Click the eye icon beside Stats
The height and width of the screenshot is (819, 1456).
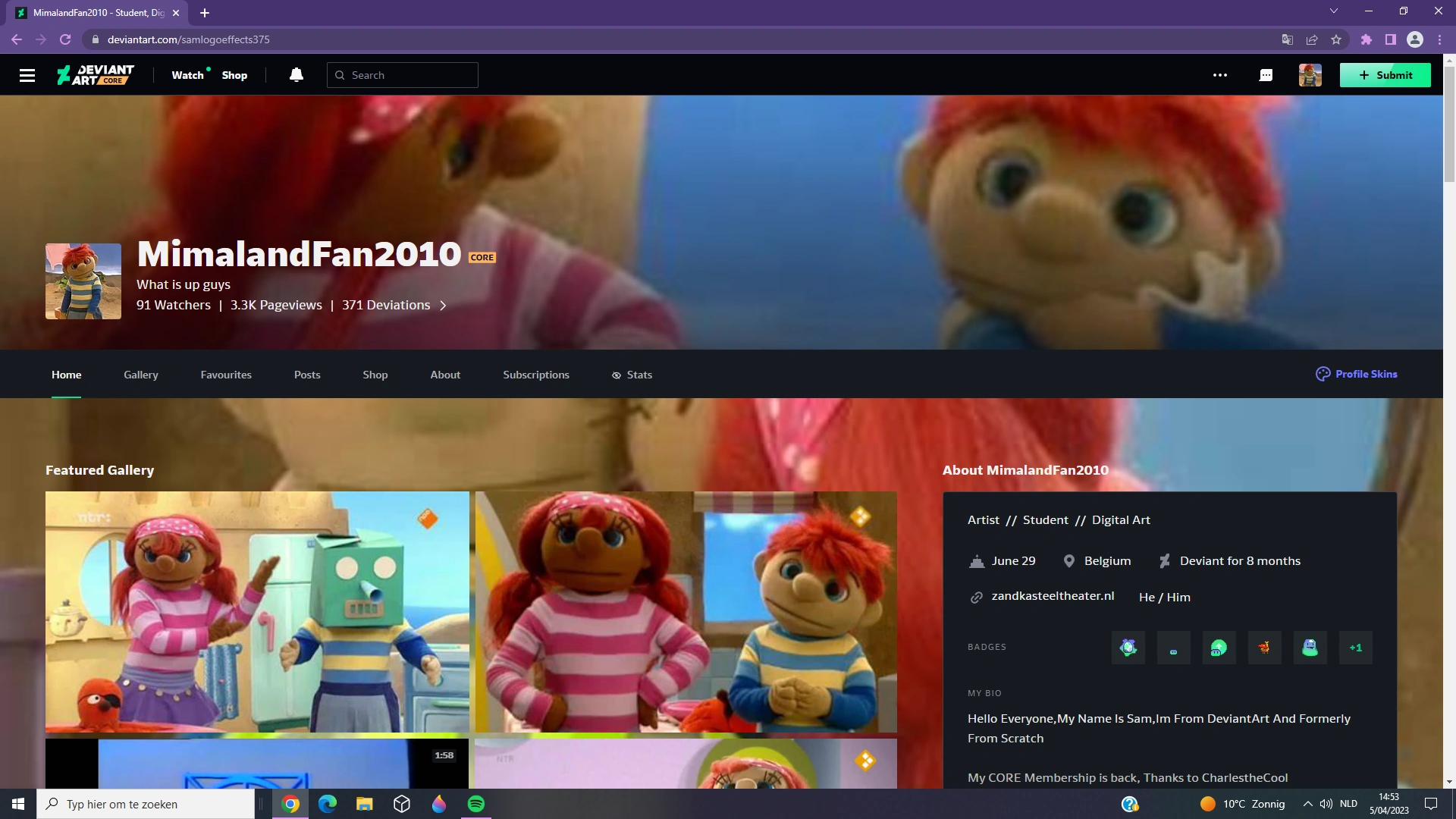[616, 375]
